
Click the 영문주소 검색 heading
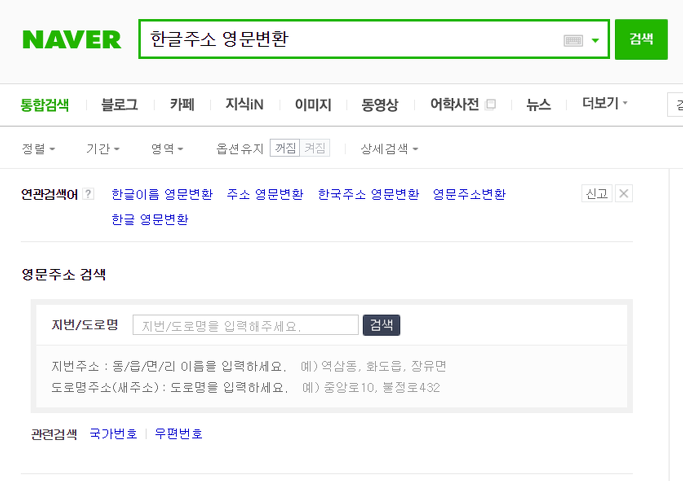pos(64,274)
